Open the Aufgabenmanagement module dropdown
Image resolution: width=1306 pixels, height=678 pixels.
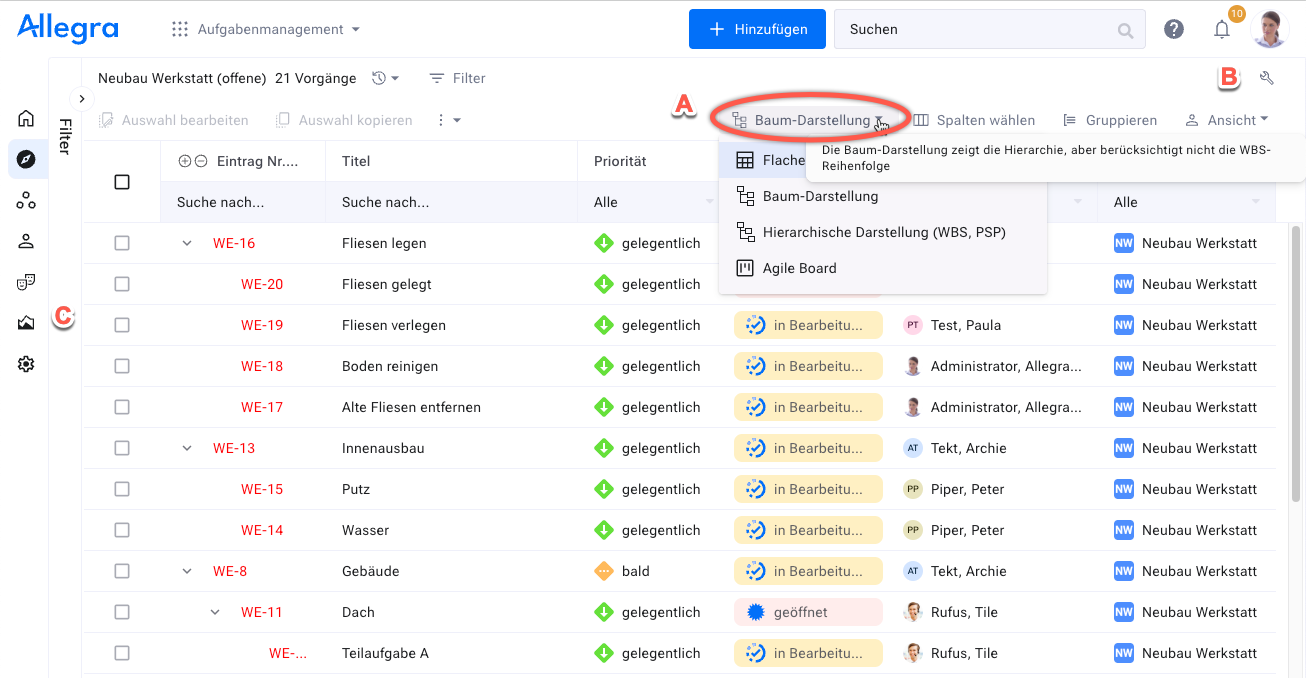point(266,30)
